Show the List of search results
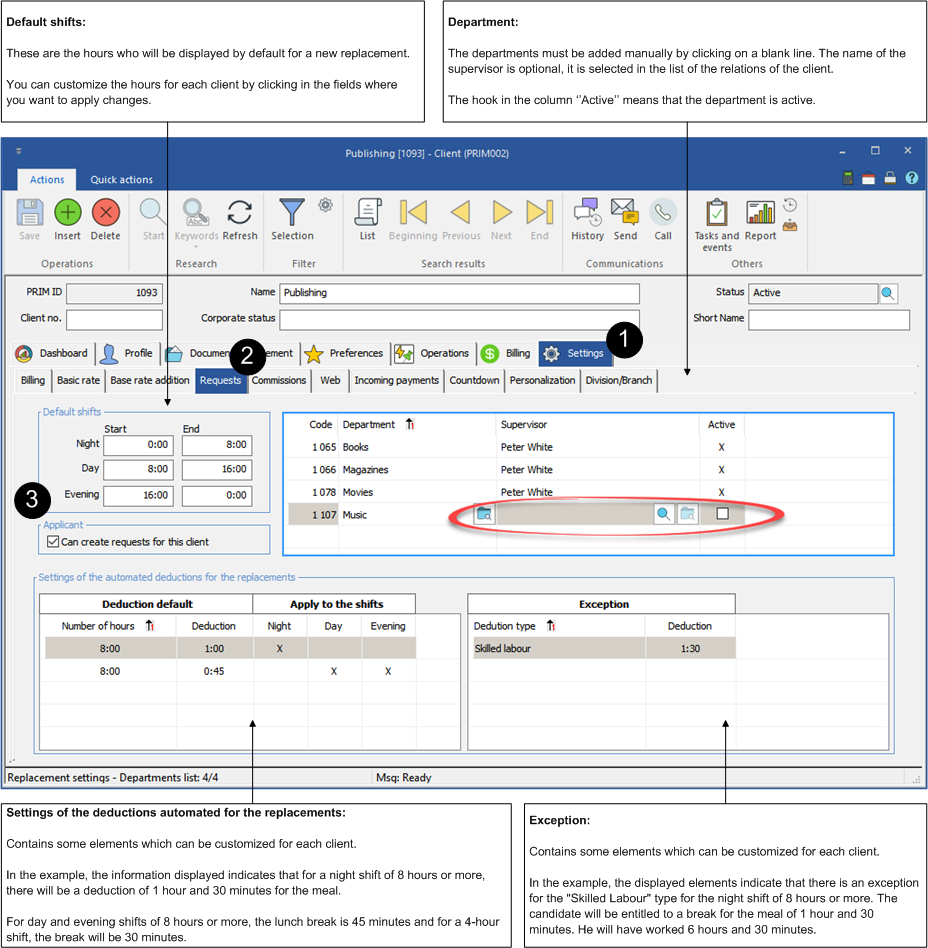The image size is (928, 948). (368, 213)
